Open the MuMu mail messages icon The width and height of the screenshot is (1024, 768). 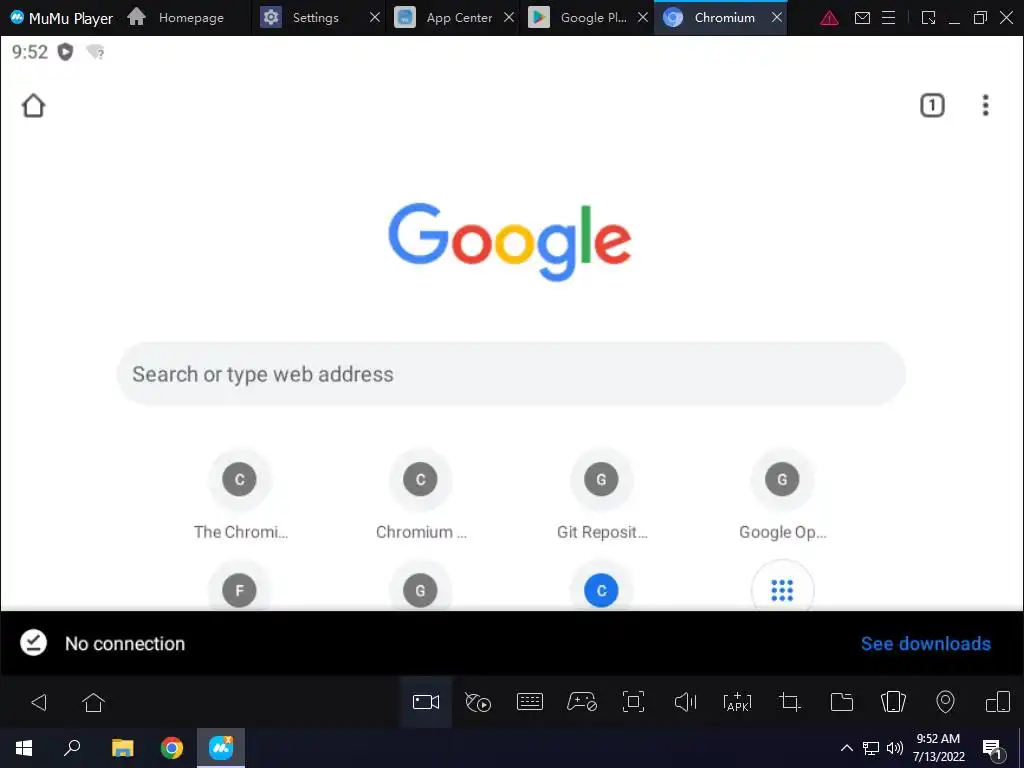[862, 18]
